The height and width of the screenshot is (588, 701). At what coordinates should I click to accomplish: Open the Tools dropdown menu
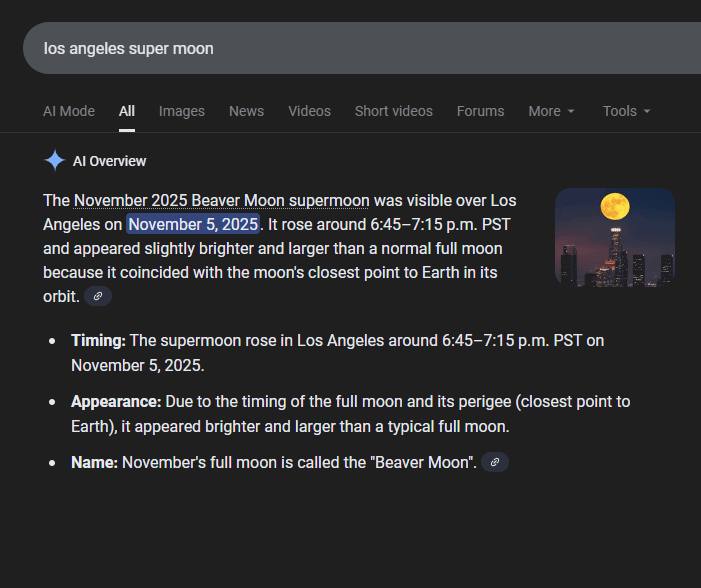pos(626,111)
